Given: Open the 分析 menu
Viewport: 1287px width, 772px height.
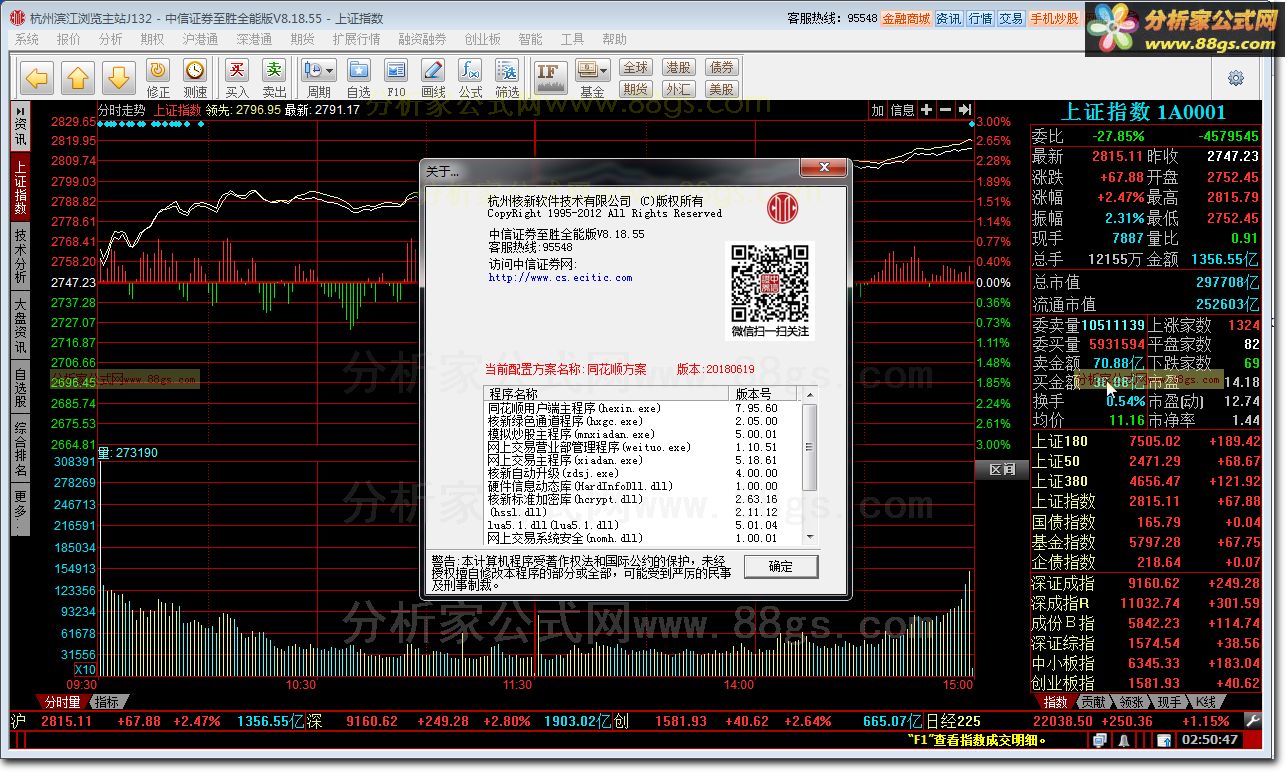Looking at the screenshot, I should 111,39.
